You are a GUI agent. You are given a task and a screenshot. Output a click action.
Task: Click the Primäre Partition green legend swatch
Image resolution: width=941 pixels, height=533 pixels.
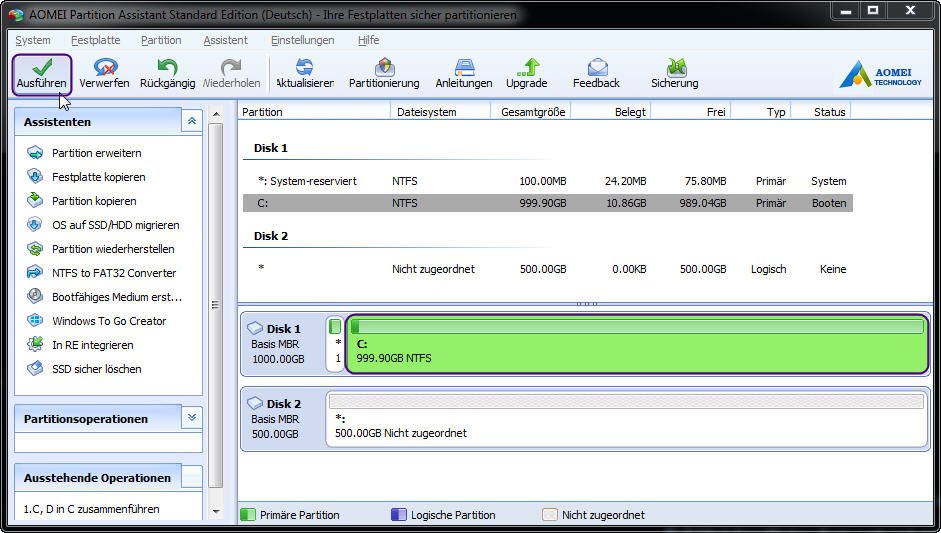point(248,515)
